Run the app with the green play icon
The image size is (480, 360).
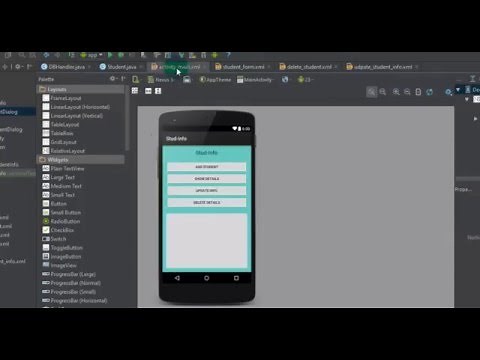pyautogui.click(x=110, y=55)
